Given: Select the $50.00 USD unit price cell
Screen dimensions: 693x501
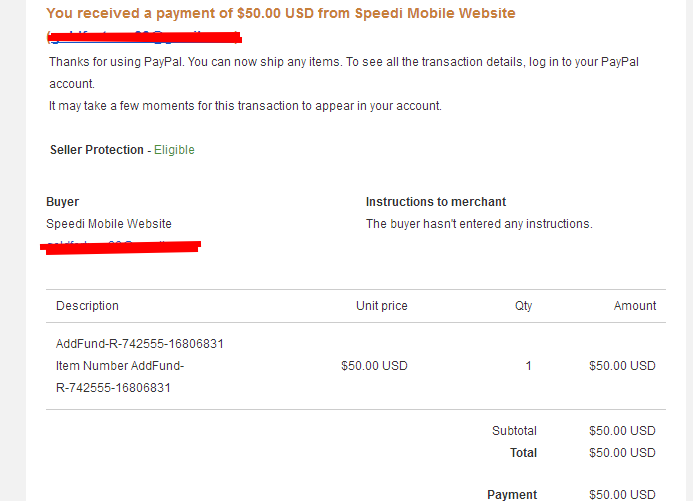Looking at the screenshot, I should pos(374,366).
